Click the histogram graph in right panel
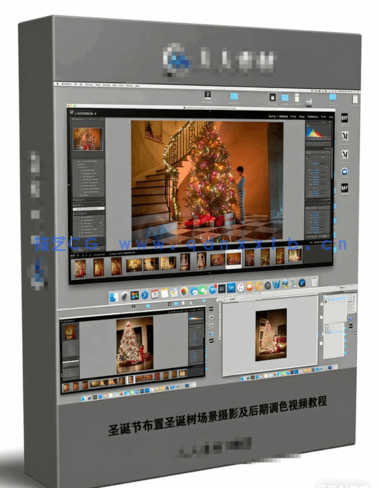 click(x=318, y=132)
